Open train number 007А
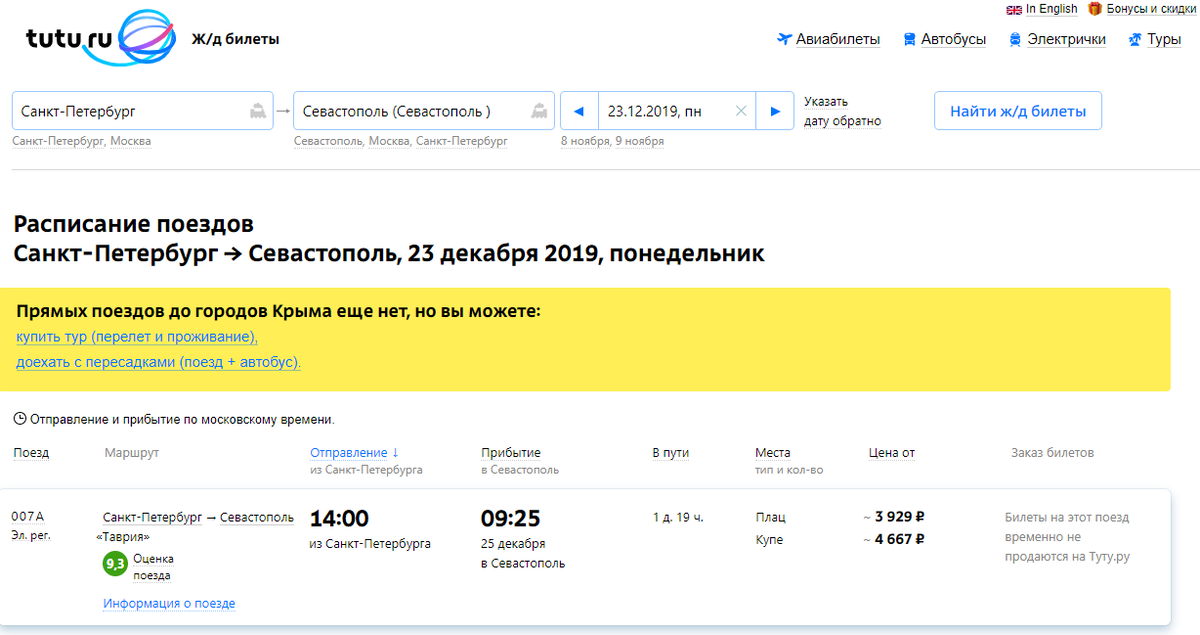 coord(27,517)
